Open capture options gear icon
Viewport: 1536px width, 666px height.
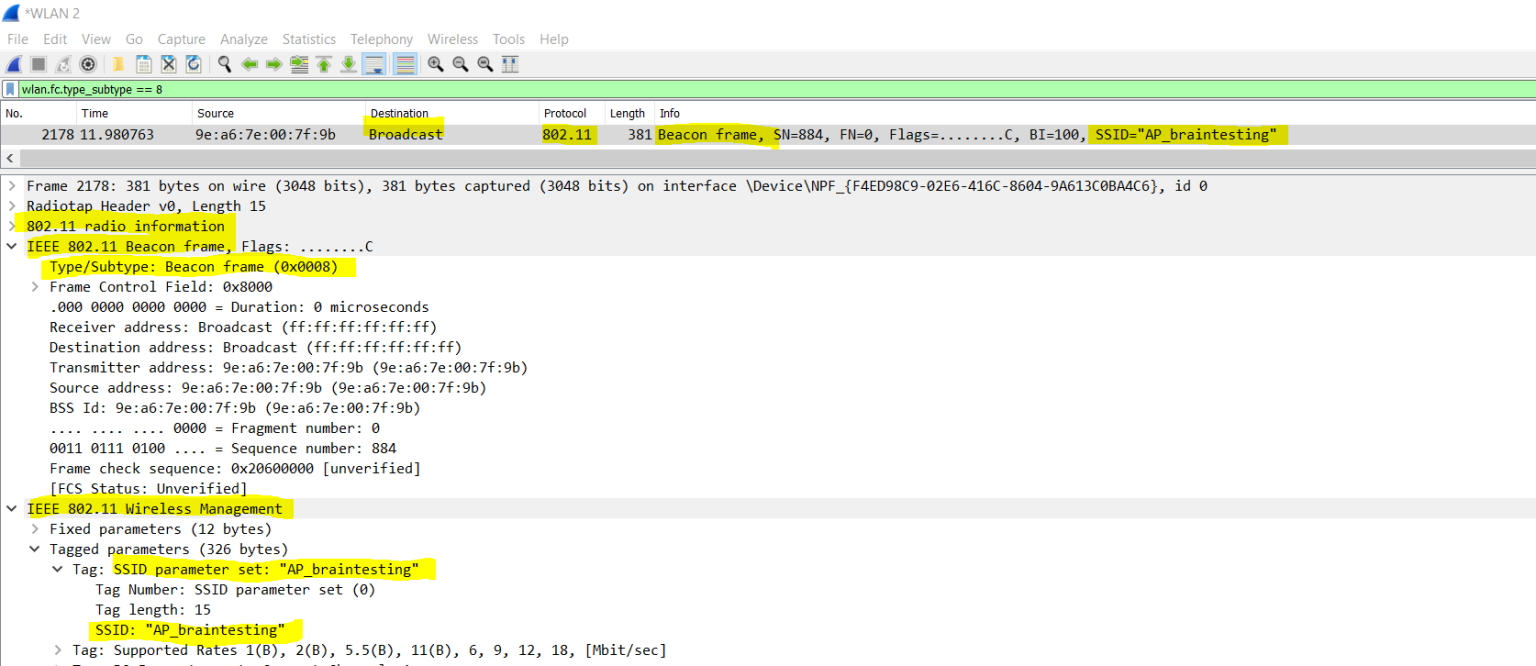tap(88, 64)
